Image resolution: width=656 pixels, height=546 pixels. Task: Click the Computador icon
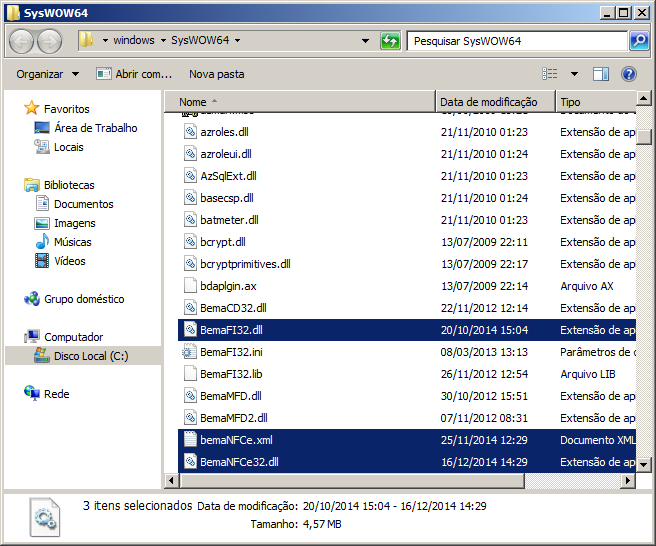pos(32,336)
